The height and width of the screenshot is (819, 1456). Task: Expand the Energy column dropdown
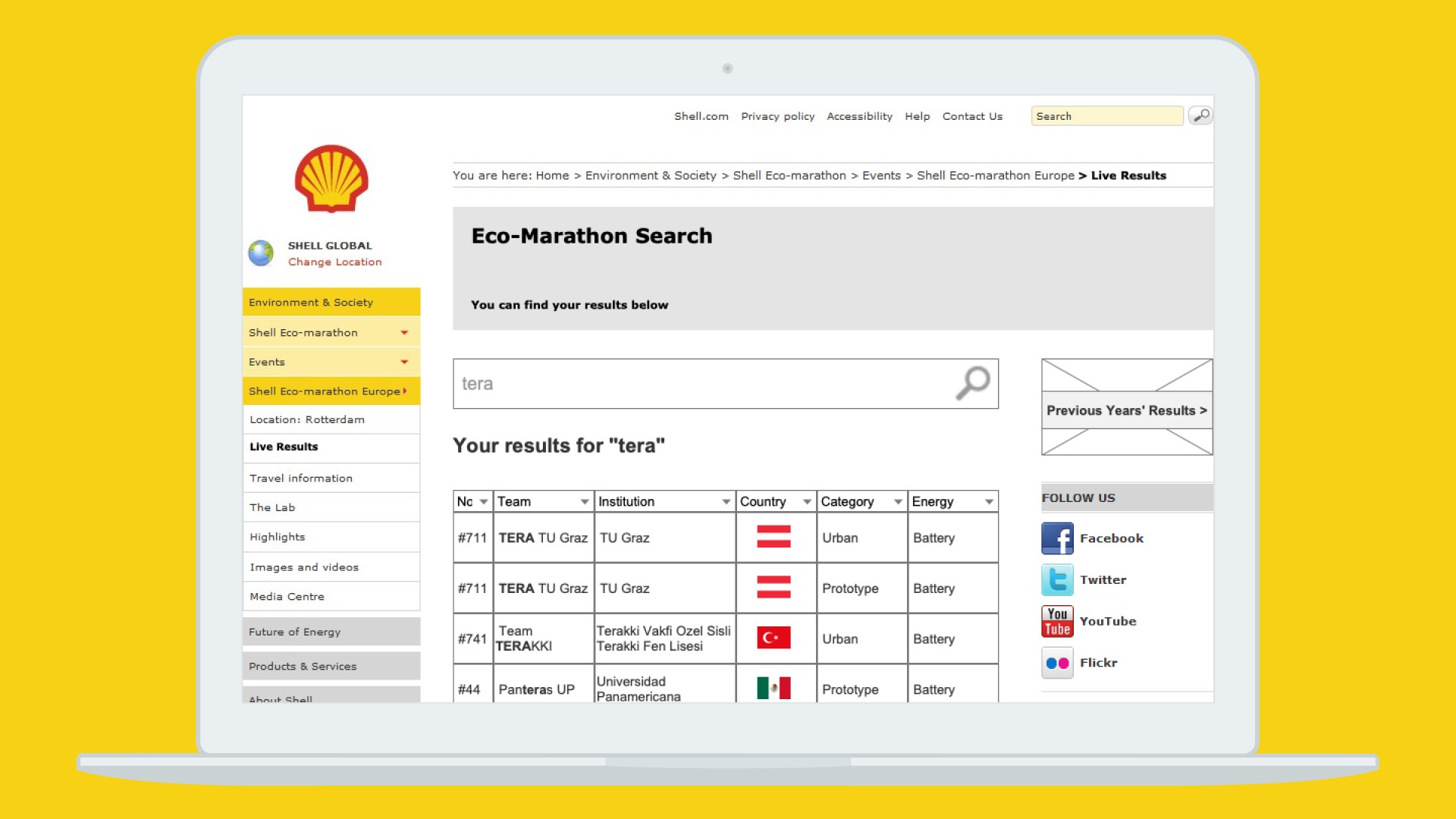989,502
